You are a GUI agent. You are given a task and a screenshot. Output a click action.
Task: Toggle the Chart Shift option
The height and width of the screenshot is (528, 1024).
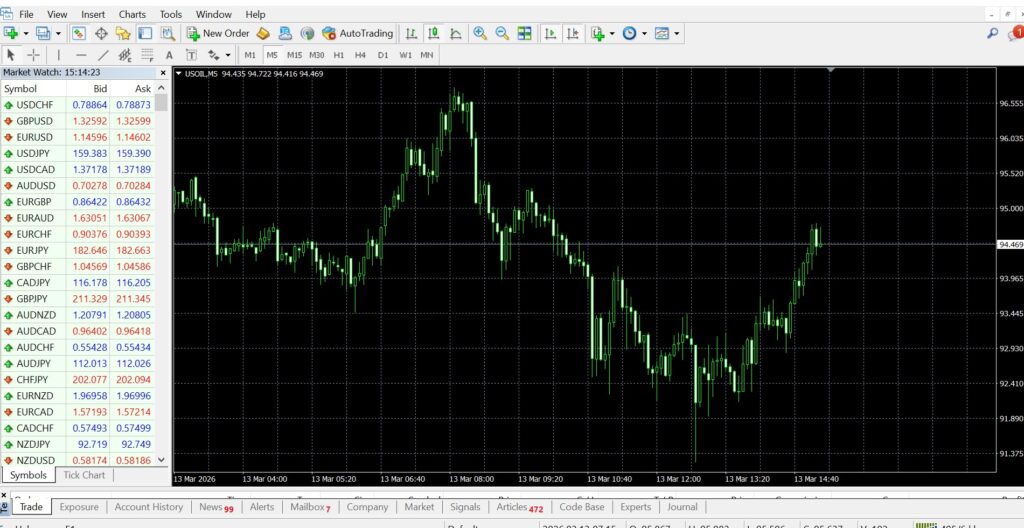[x=572, y=33]
